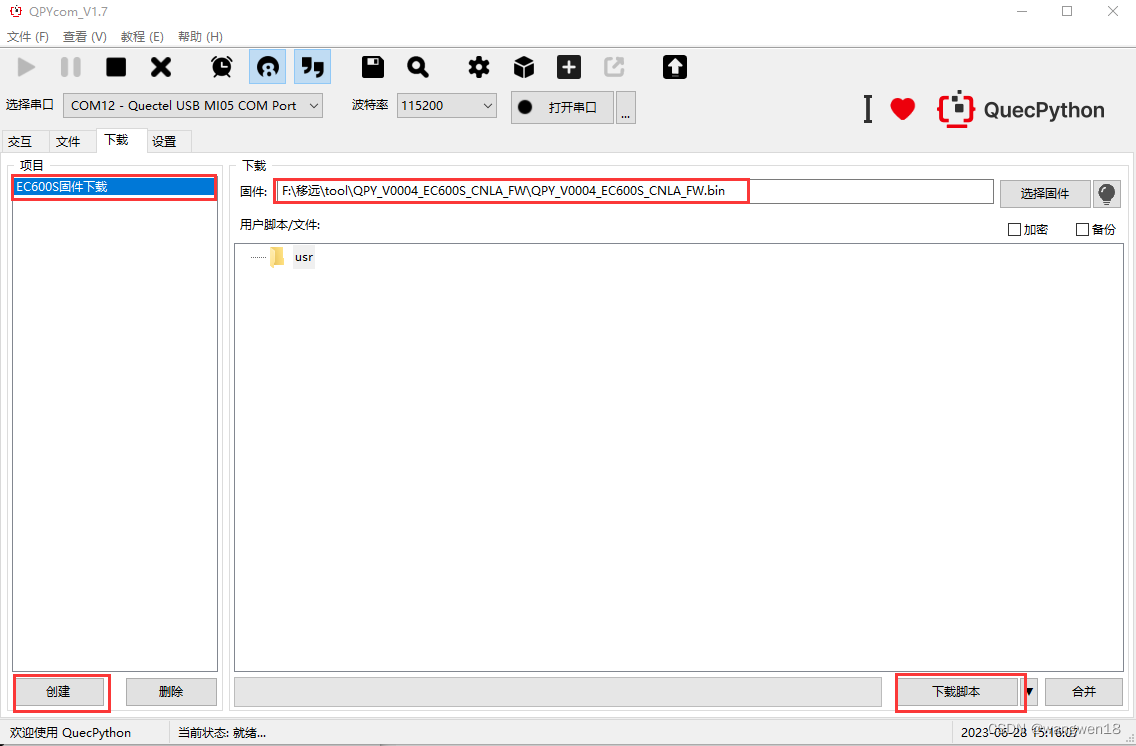Click the floppy disk save icon
Viewport: 1136px width, 746px height.
[x=372, y=67]
